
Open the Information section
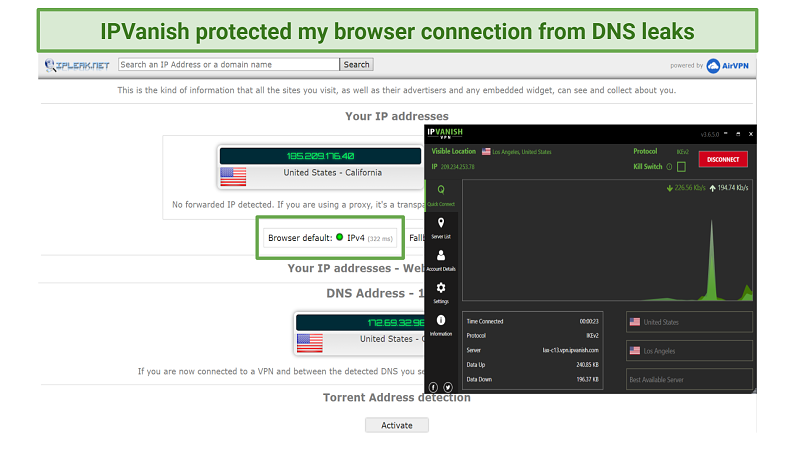click(x=441, y=325)
